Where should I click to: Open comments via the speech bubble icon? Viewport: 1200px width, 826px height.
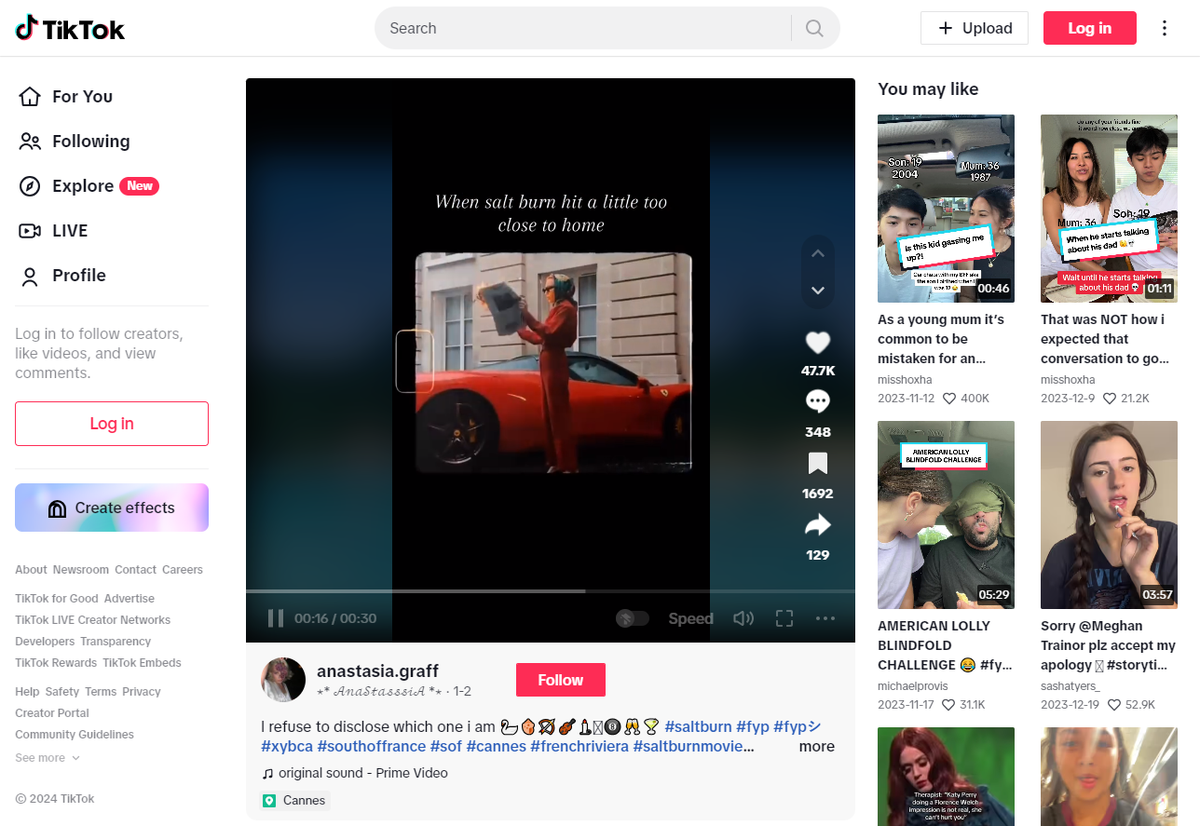[817, 402]
